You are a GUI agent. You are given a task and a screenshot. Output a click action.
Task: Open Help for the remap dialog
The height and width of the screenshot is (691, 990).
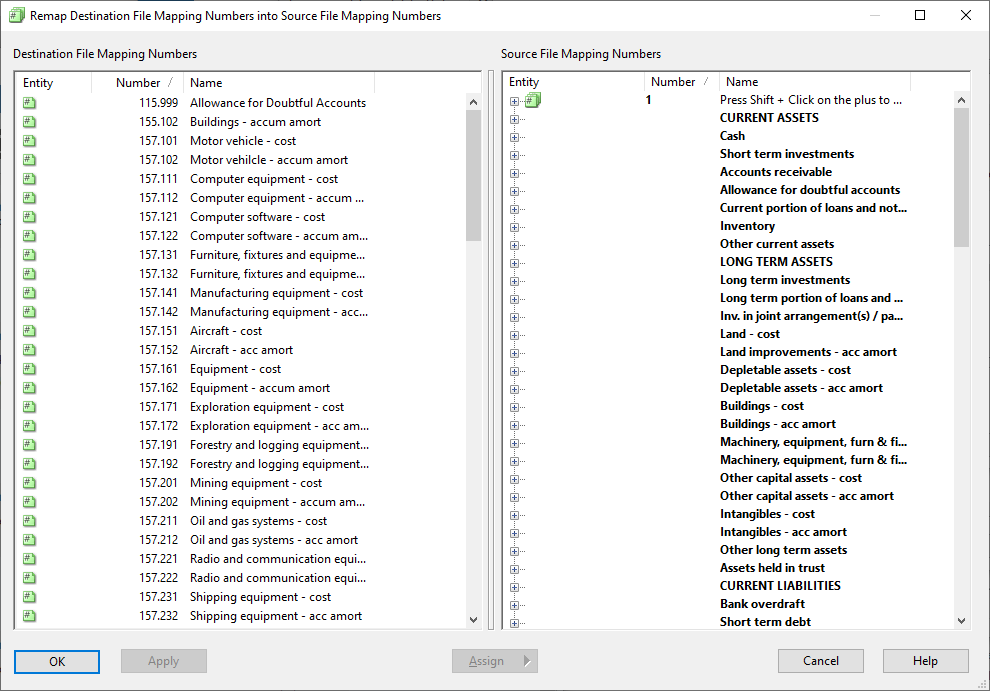925,661
